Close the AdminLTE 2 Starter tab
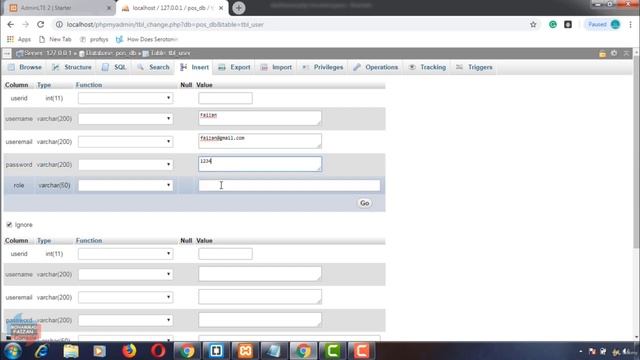The height and width of the screenshot is (360, 640). [109, 8]
